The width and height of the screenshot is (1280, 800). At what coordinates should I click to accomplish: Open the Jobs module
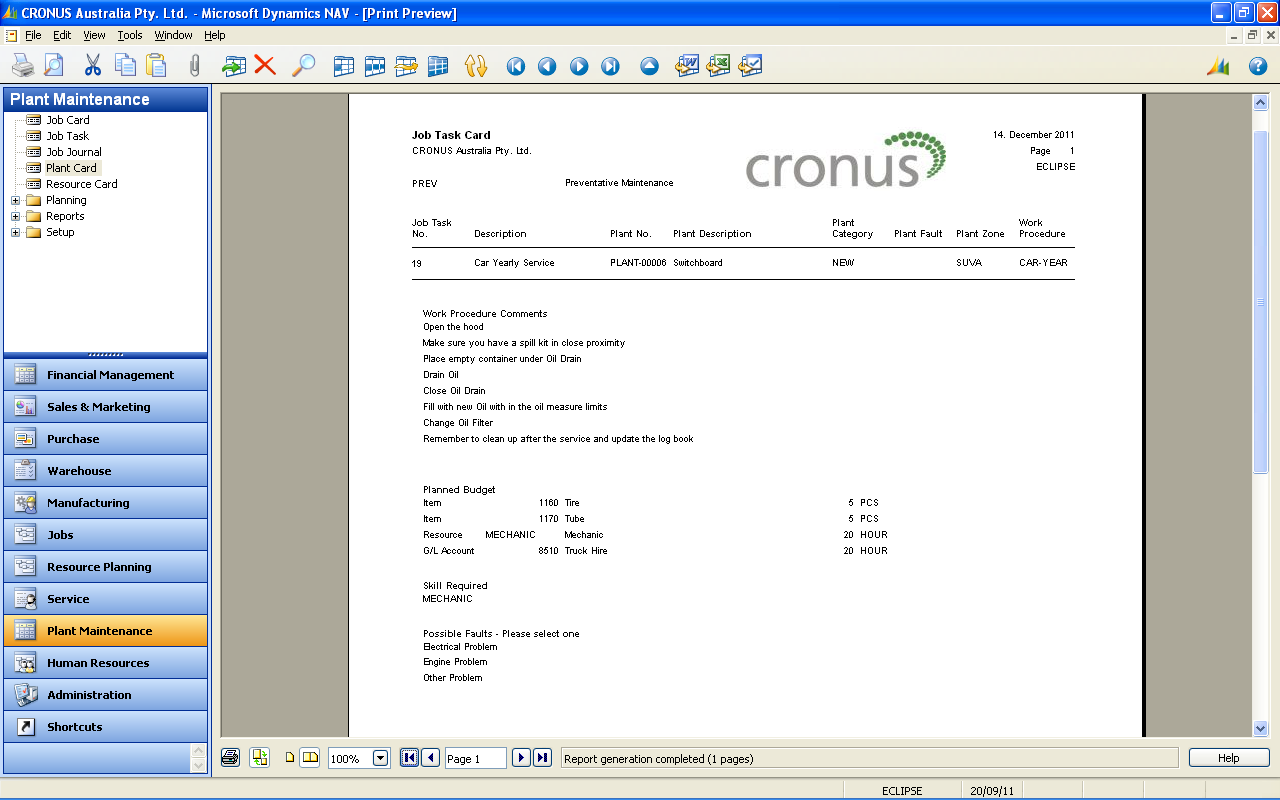pos(106,535)
